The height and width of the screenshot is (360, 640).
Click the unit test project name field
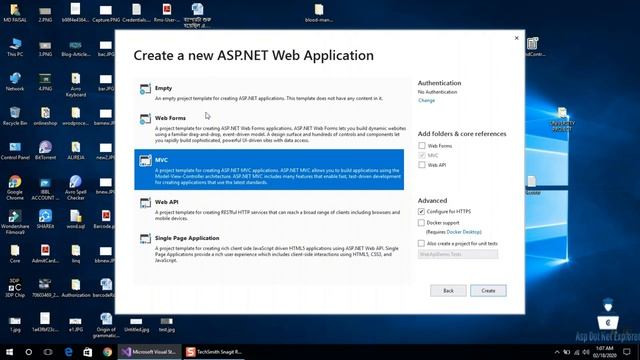(458, 254)
